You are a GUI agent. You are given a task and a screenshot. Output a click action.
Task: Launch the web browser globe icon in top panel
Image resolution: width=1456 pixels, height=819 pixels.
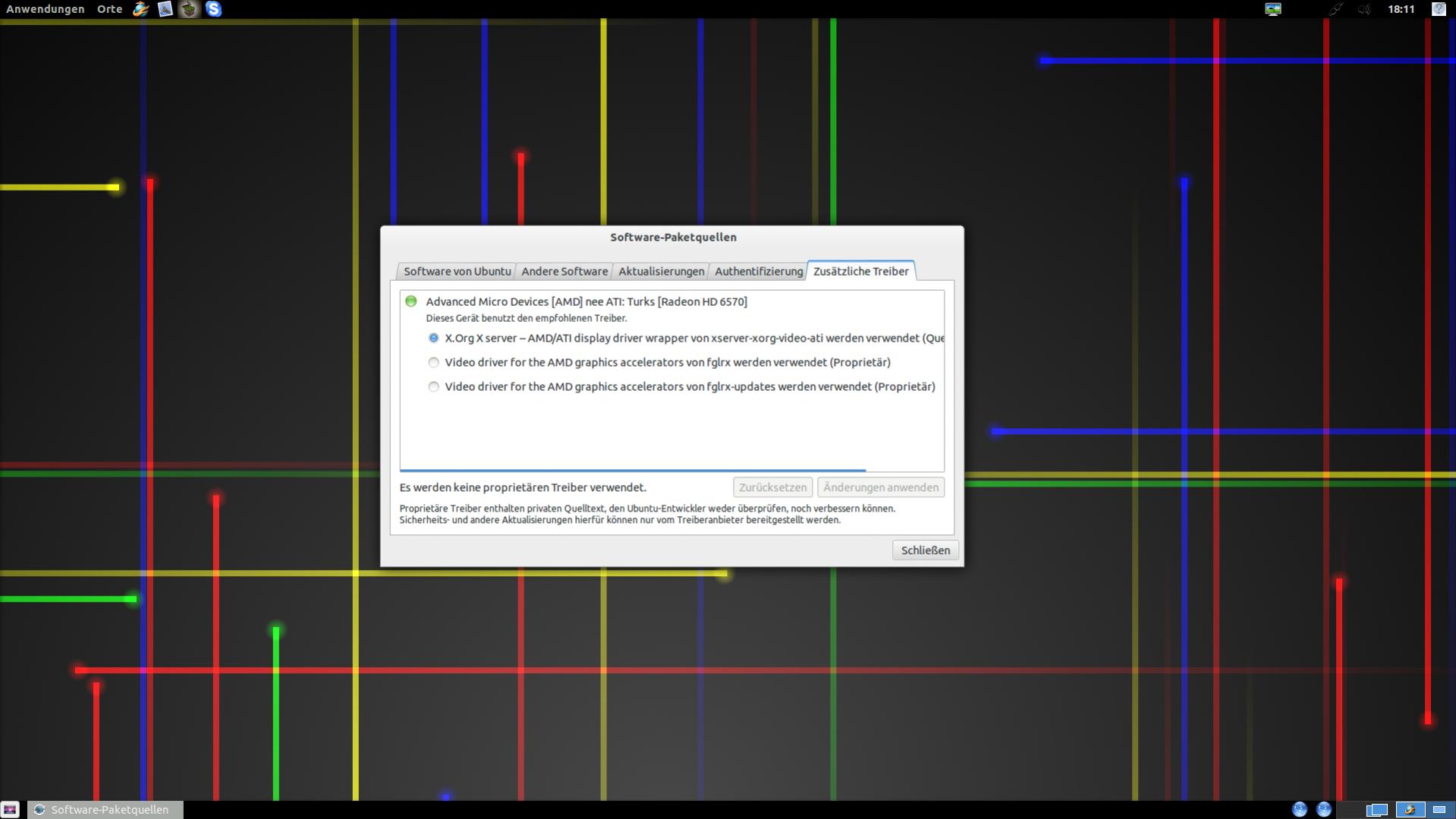click(140, 9)
